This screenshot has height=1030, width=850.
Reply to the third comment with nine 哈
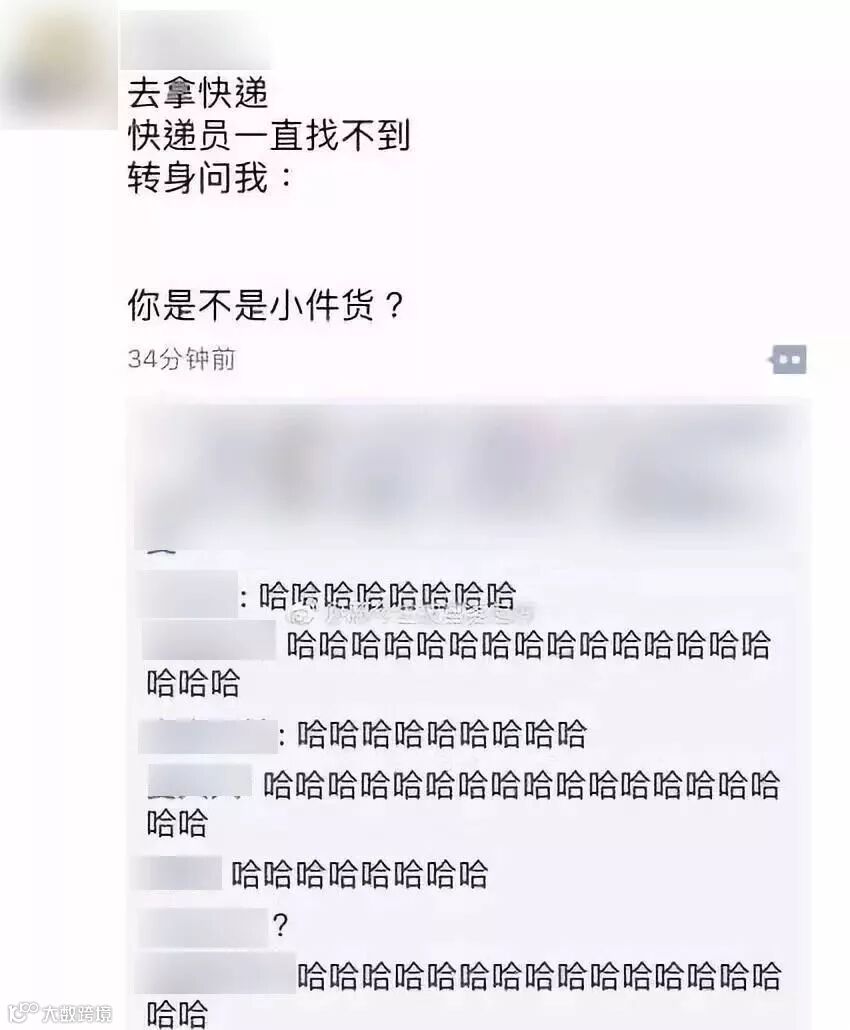point(441,734)
